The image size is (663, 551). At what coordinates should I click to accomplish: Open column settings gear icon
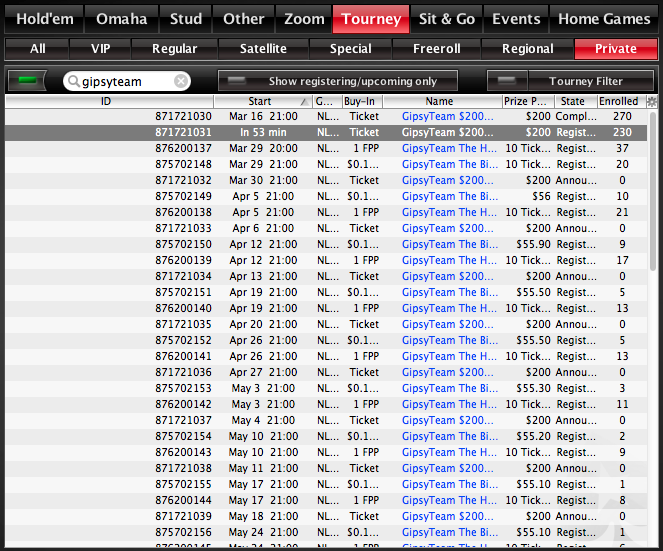point(652,101)
